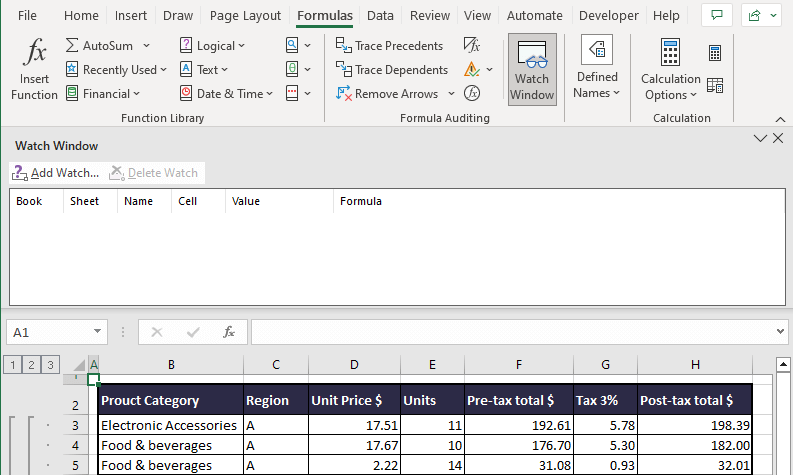Click Trace Precedents

(389, 46)
